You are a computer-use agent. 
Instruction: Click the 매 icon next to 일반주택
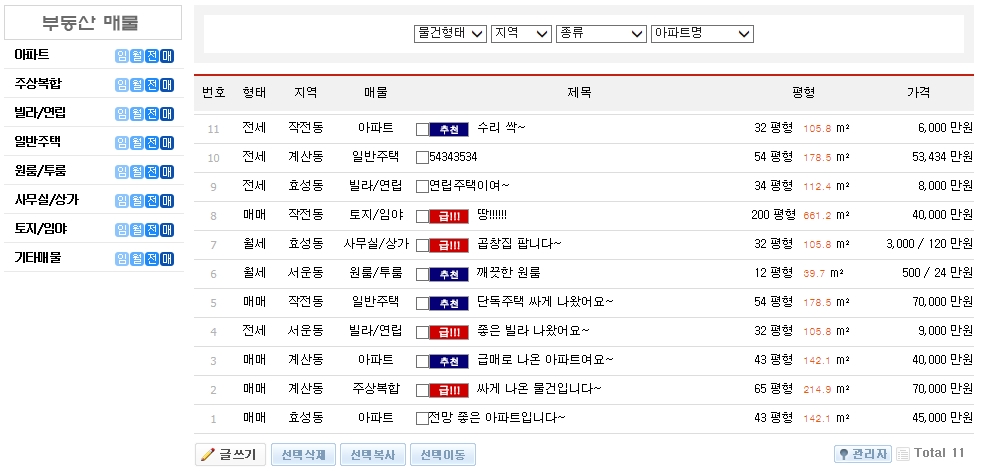click(167, 142)
